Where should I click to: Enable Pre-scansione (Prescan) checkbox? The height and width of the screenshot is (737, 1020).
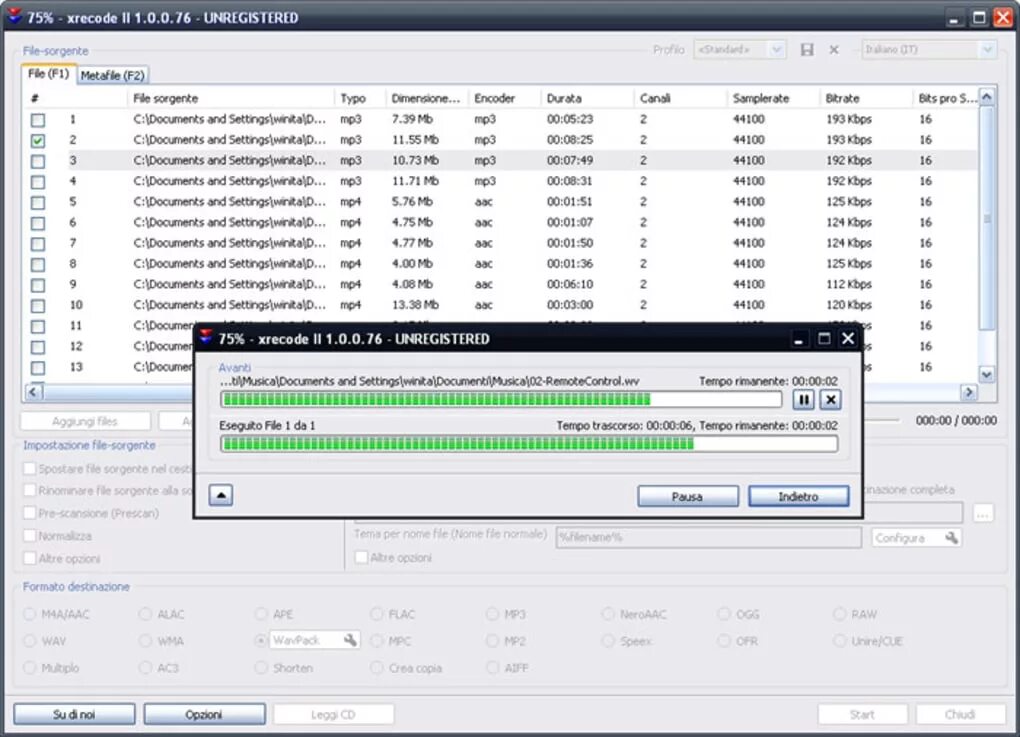pyautogui.click(x=29, y=513)
